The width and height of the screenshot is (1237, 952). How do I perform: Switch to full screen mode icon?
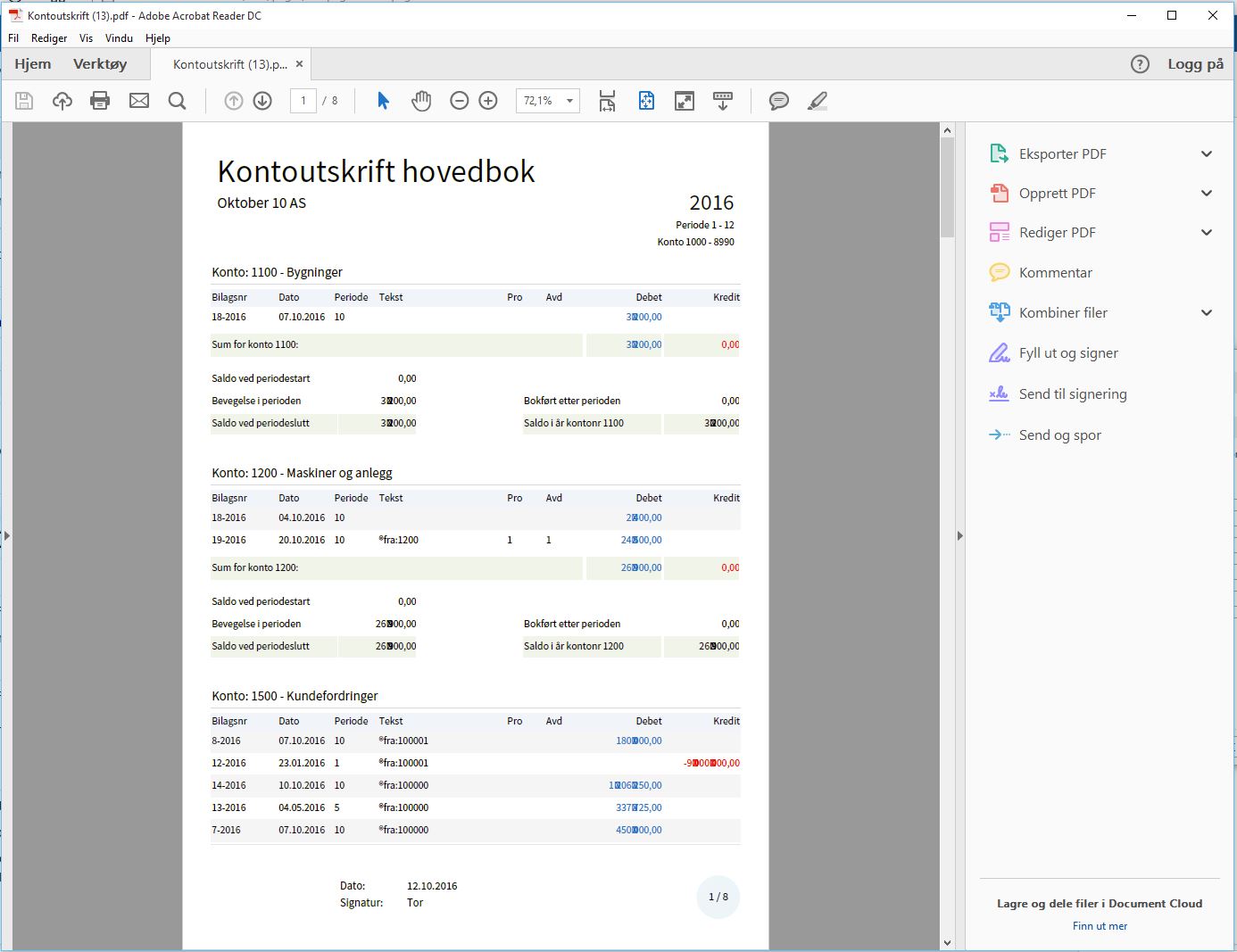[x=685, y=101]
